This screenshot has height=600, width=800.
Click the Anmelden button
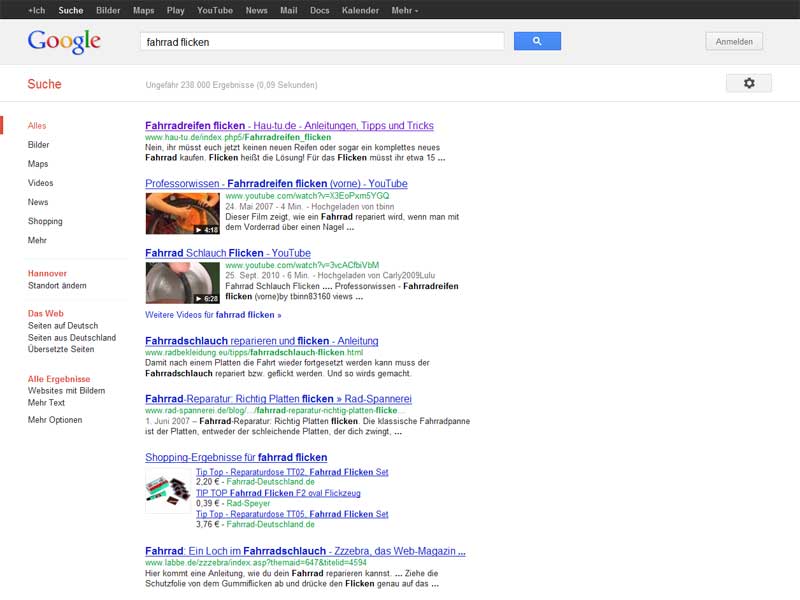click(734, 41)
